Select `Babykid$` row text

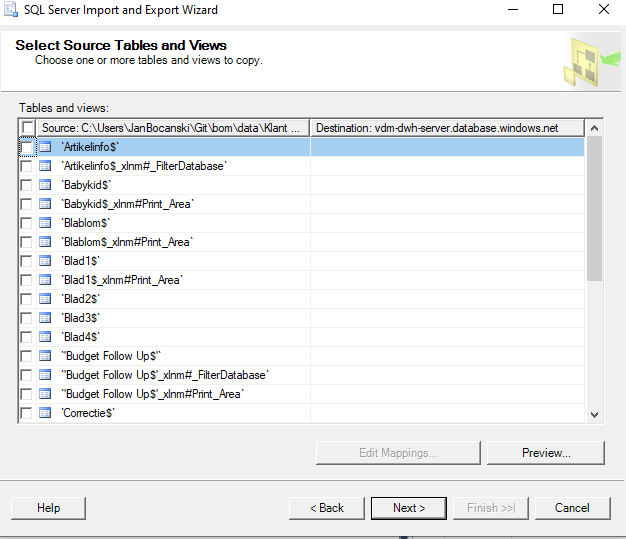pyautogui.click(x=86, y=185)
